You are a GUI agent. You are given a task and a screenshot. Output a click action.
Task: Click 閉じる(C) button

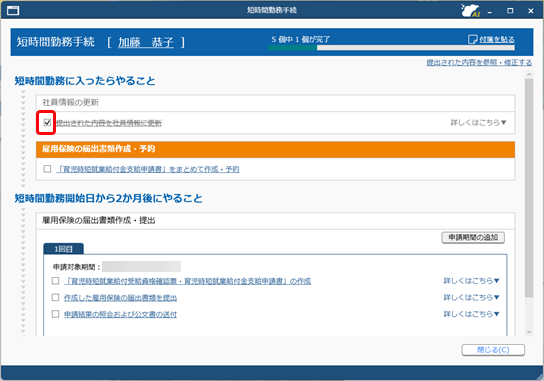click(x=493, y=350)
